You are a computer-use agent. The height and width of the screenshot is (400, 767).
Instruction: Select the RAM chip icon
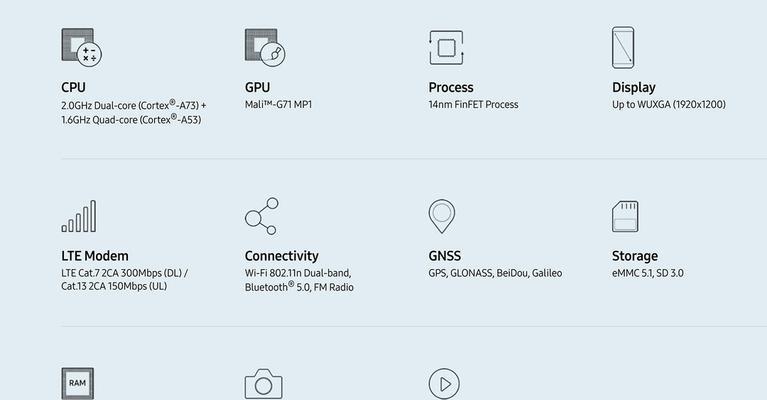pyautogui.click(x=78, y=384)
